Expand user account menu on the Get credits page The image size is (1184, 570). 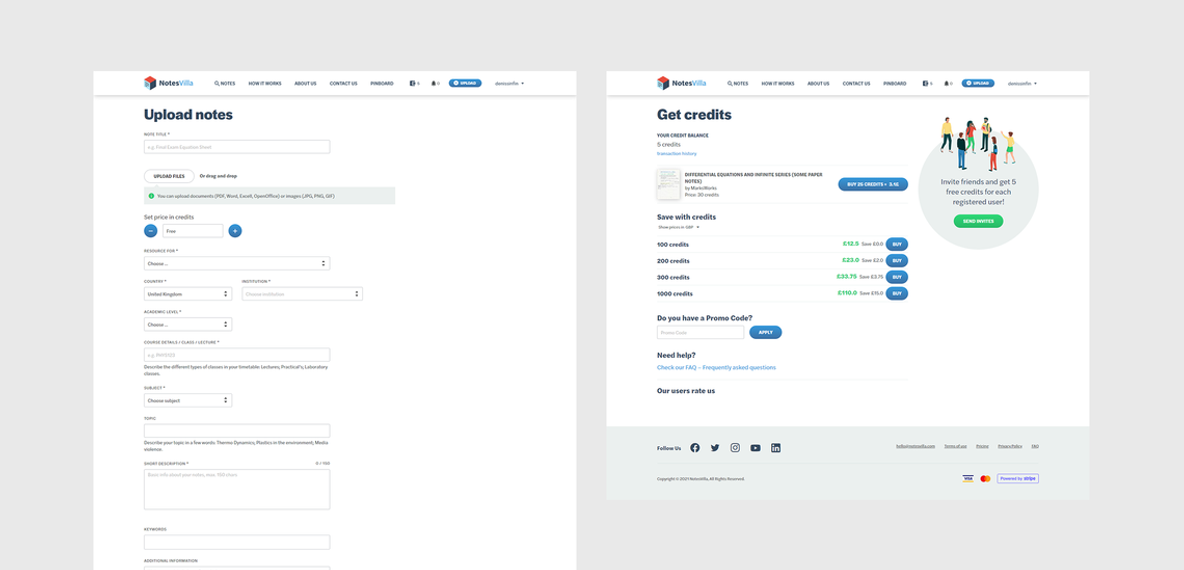point(1022,83)
